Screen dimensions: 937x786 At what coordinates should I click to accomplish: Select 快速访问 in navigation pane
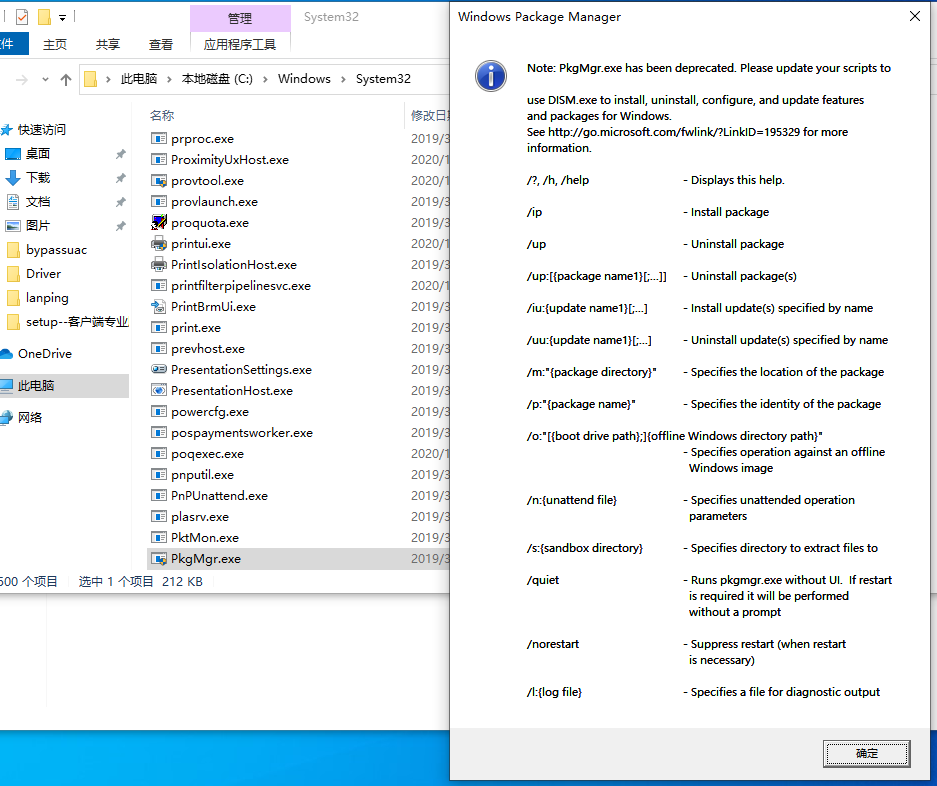pyautogui.click(x=41, y=129)
